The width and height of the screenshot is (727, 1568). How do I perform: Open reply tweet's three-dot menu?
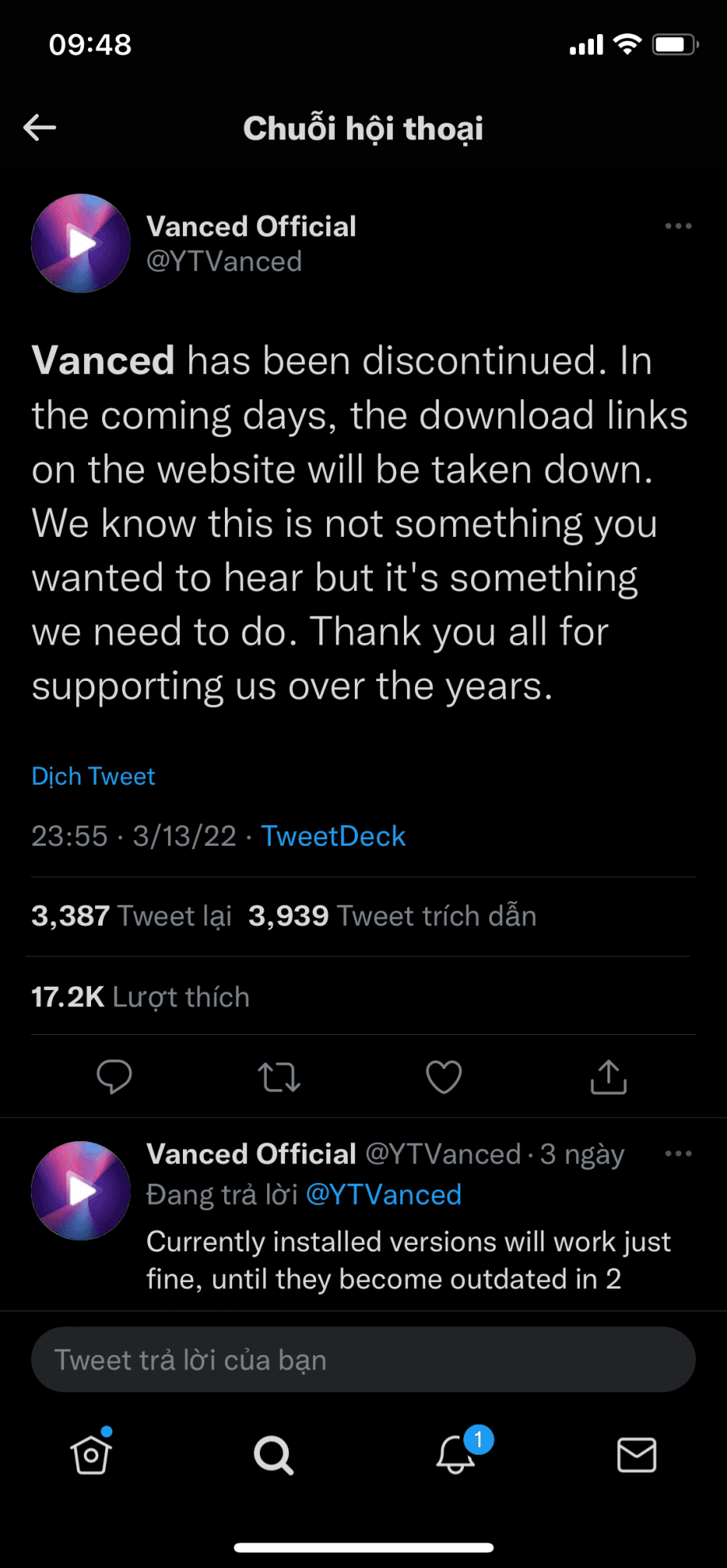pyautogui.click(x=678, y=1154)
